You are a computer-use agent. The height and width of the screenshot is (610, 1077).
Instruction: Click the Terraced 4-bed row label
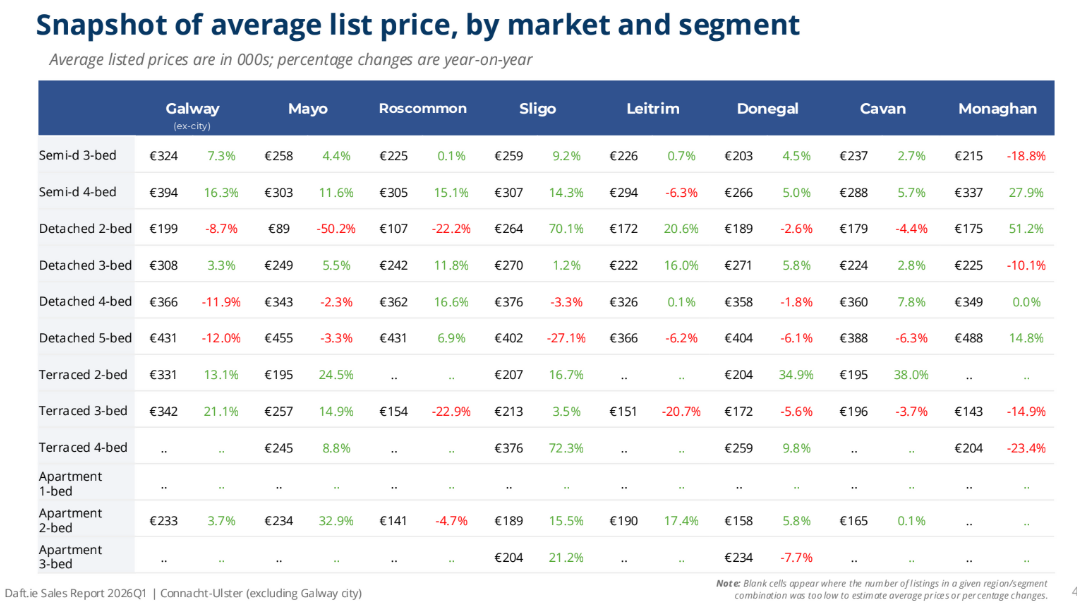pos(83,447)
